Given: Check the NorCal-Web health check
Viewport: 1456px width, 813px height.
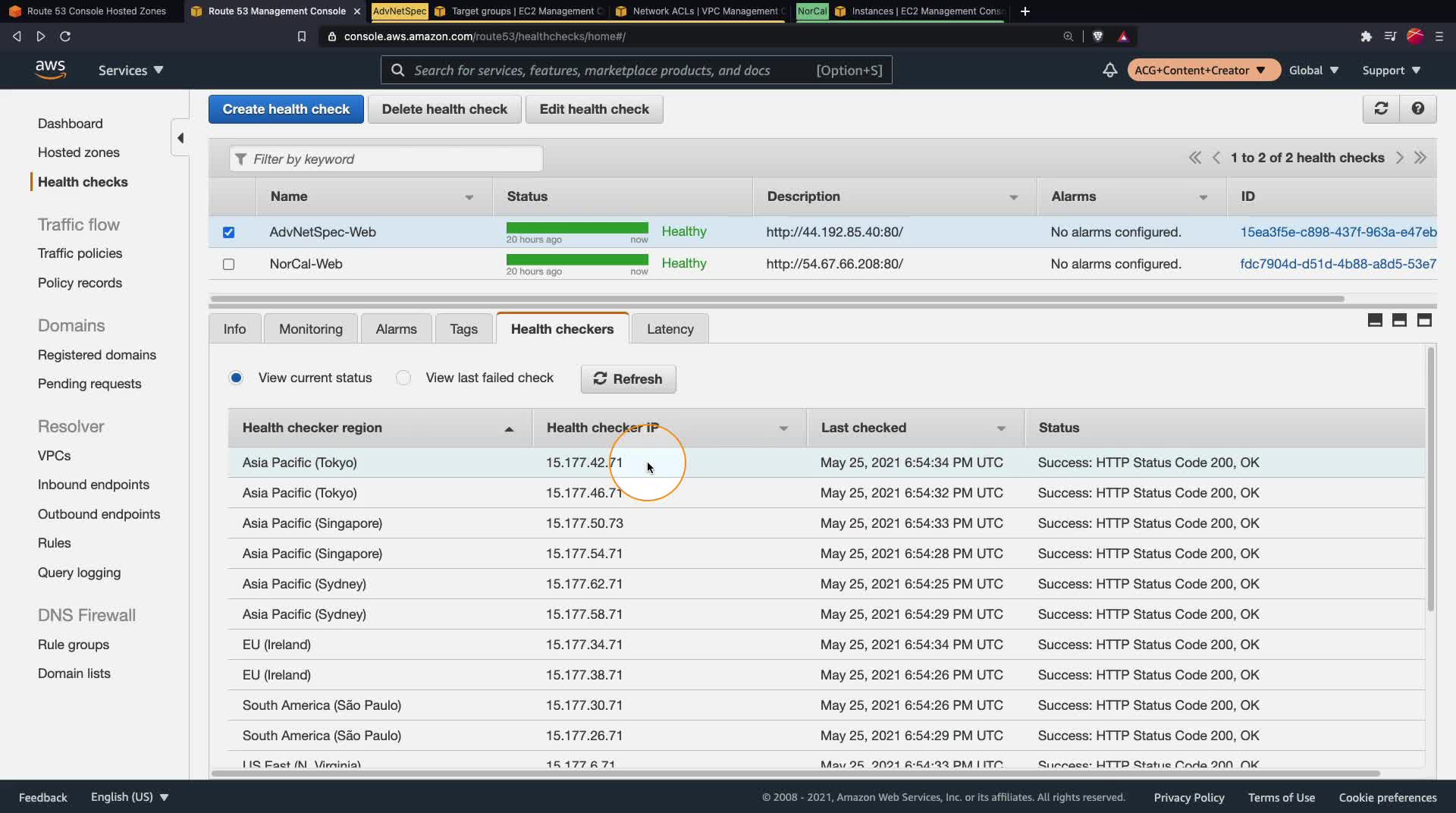Looking at the screenshot, I should pos(228,264).
